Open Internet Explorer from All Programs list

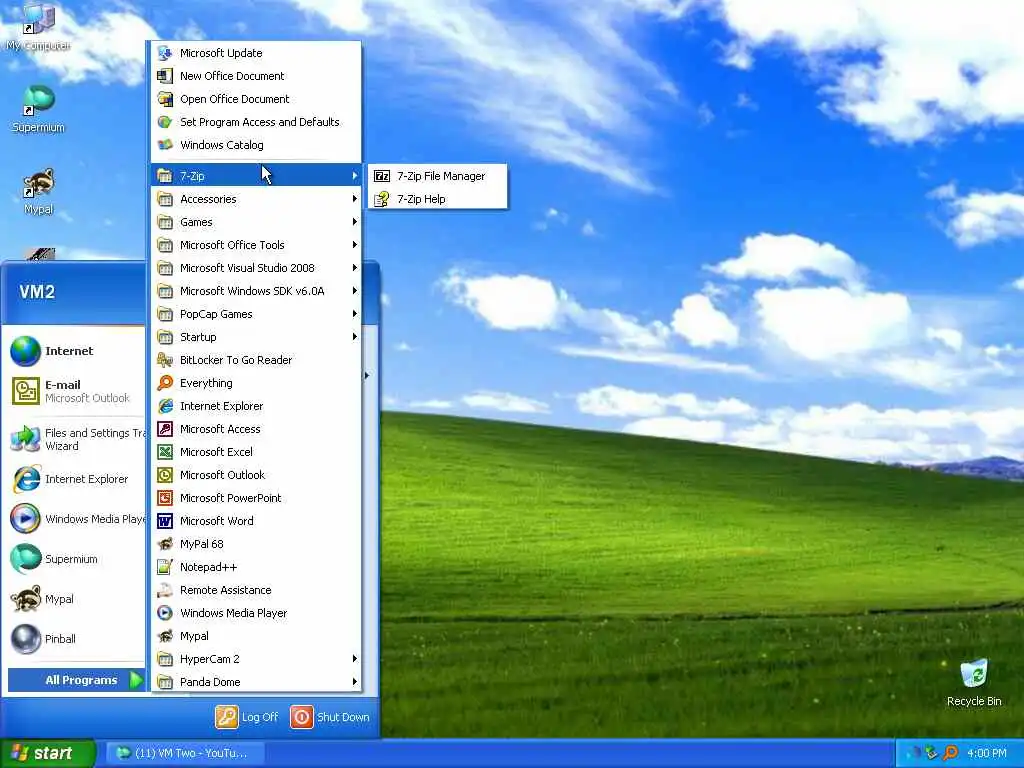click(256, 406)
